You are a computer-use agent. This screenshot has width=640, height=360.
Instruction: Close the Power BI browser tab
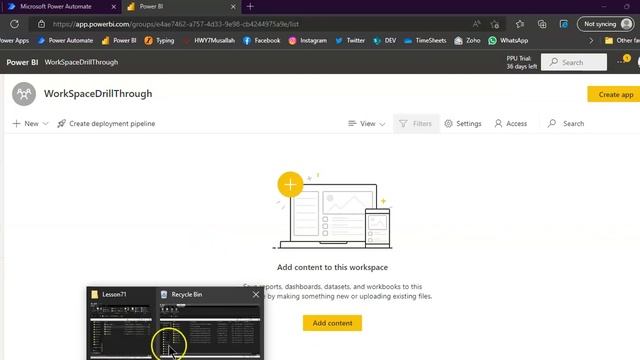tap(233, 7)
